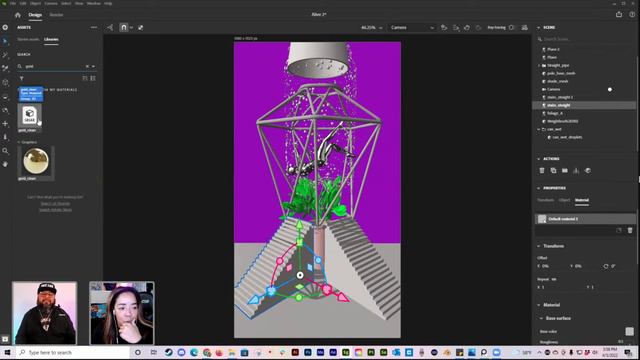The height and width of the screenshot is (360, 640).
Task: Collapse the Base surface section
Action: coord(541,318)
